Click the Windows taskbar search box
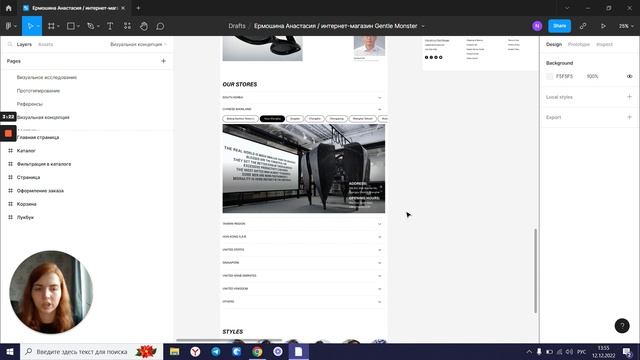 91,351
